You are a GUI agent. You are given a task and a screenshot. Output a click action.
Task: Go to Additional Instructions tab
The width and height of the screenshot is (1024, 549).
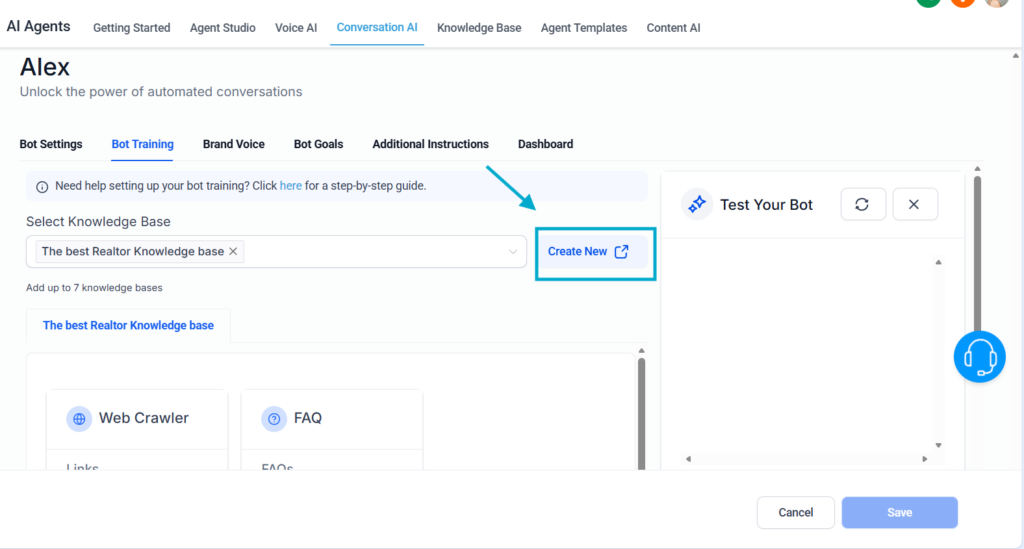tap(430, 144)
